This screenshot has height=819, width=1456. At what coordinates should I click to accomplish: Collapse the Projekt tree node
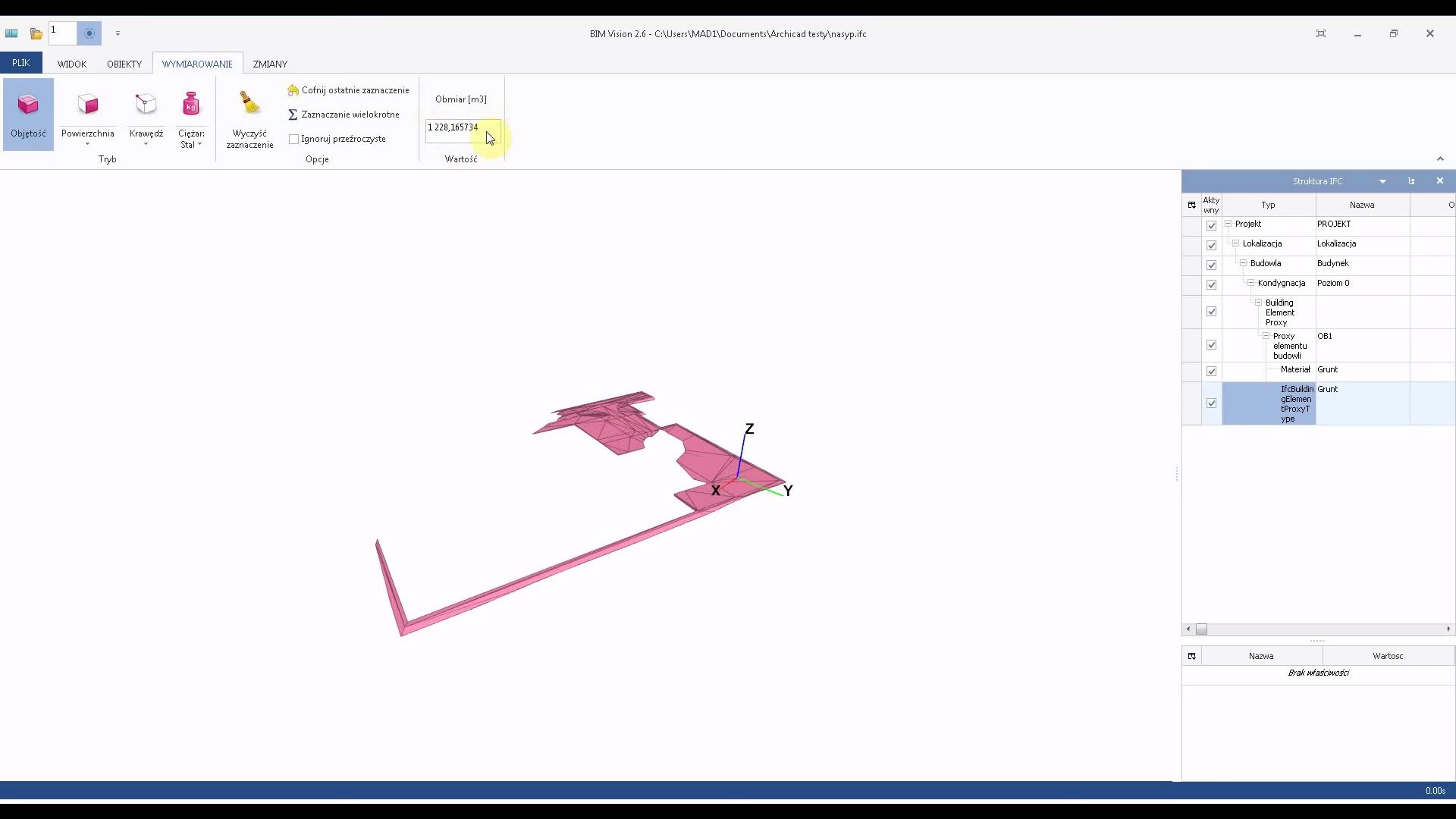(x=1228, y=224)
